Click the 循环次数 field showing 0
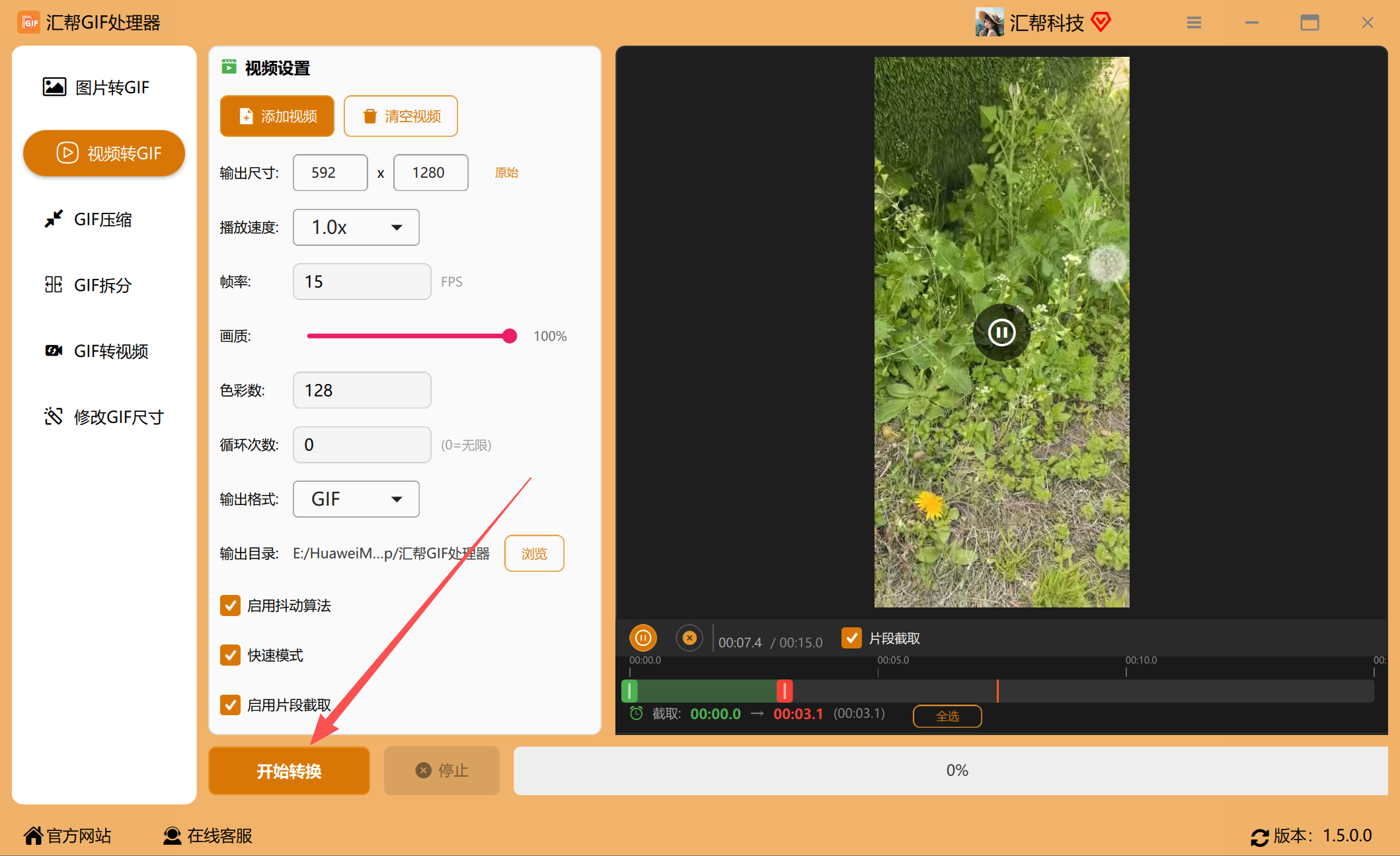Screen dimensions: 1400x856 (x=362, y=445)
